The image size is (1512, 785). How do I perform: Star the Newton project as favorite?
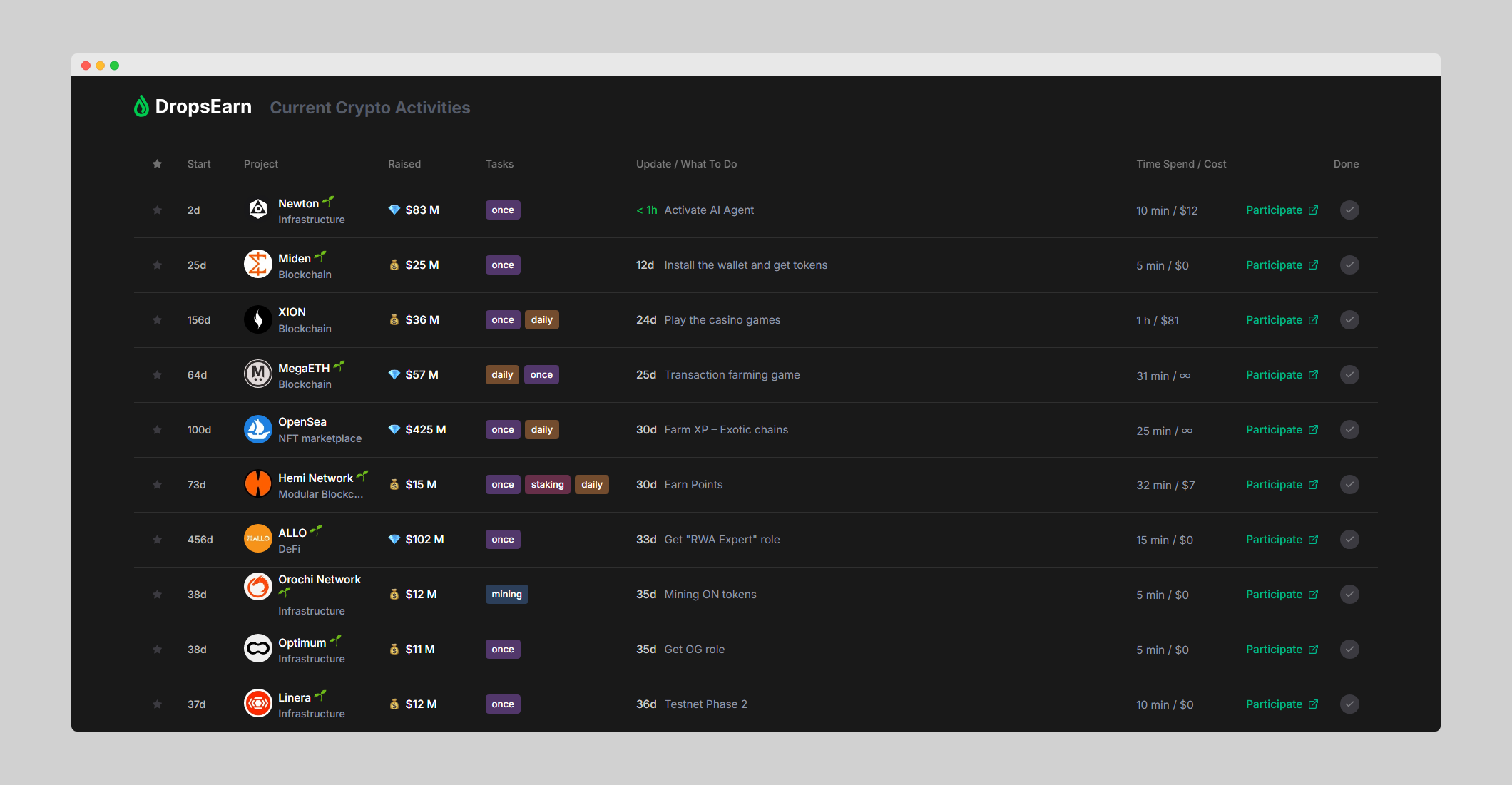157,210
